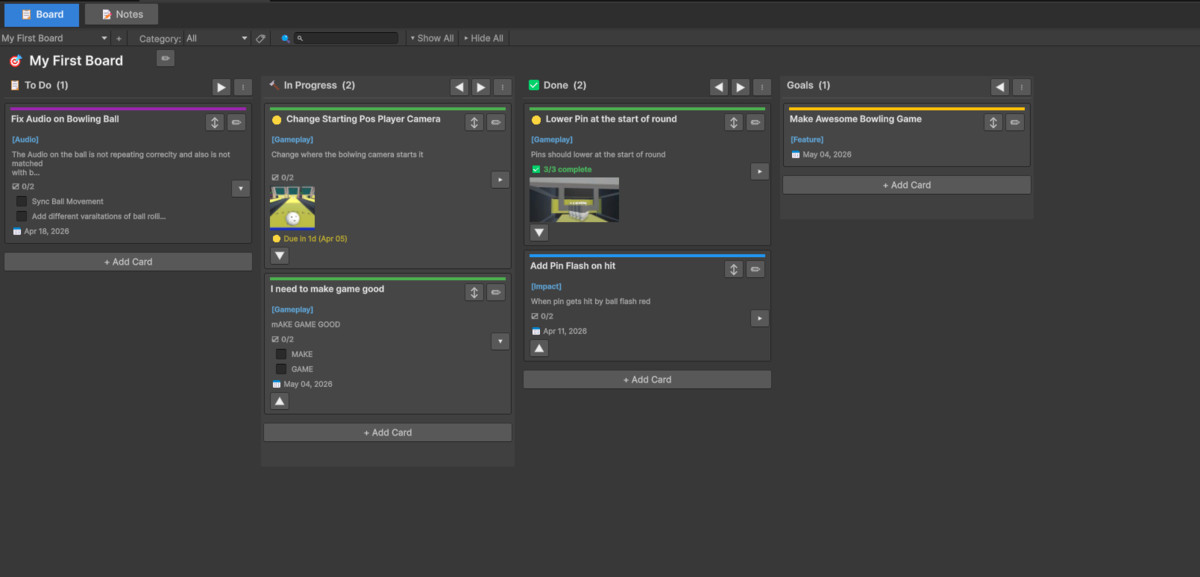This screenshot has height=577, width=1200.
Task: Edit the My First Board title with pencil
Action: coord(166,59)
